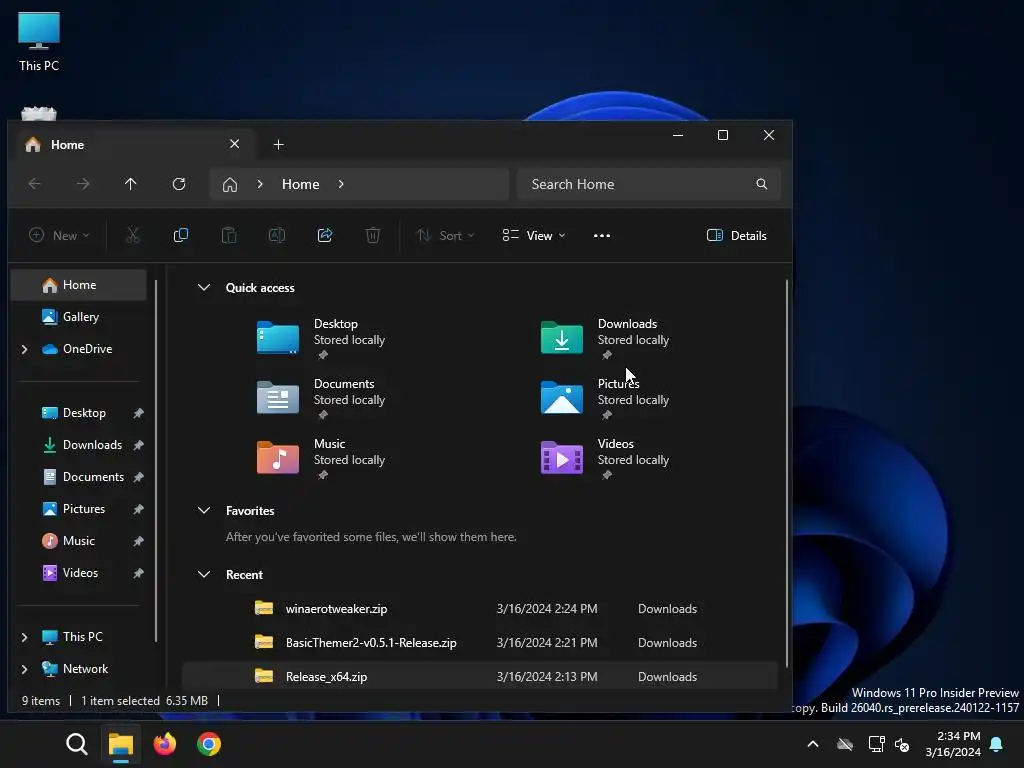Select winaerotweaker.zip recent file

click(x=480, y=609)
